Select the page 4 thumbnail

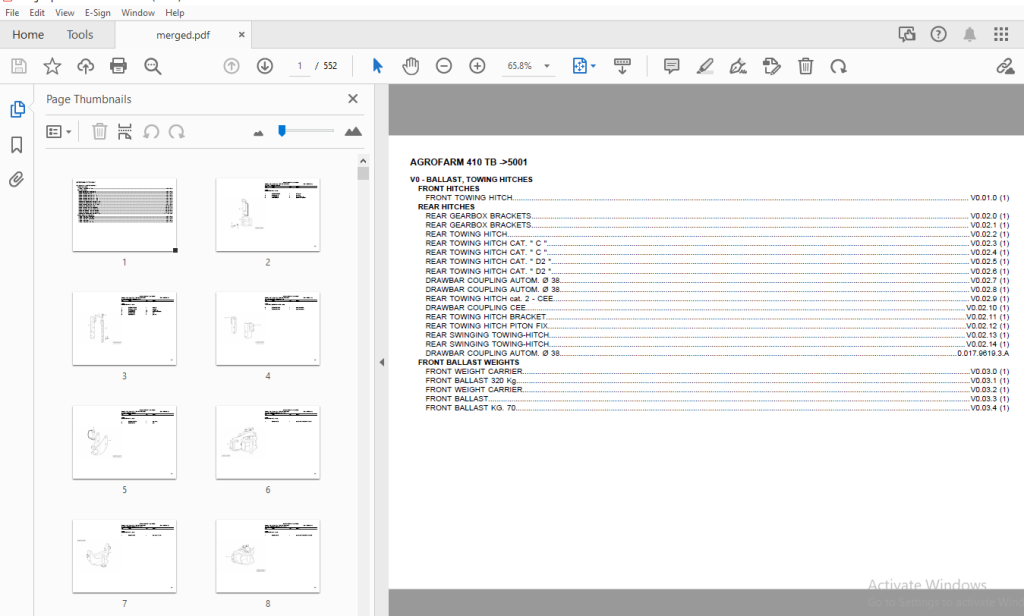268,329
